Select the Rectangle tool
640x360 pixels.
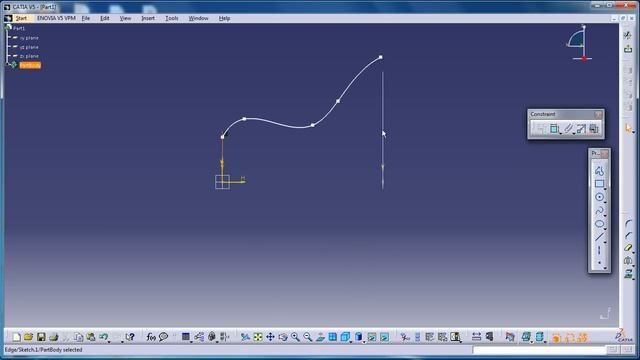click(x=599, y=184)
